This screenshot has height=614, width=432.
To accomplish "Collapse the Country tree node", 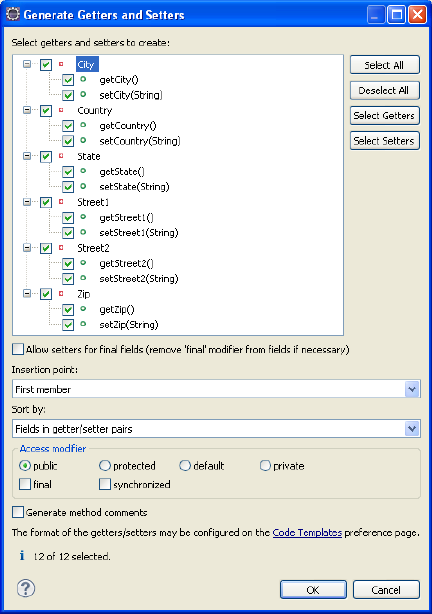I will tap(27, 110).
